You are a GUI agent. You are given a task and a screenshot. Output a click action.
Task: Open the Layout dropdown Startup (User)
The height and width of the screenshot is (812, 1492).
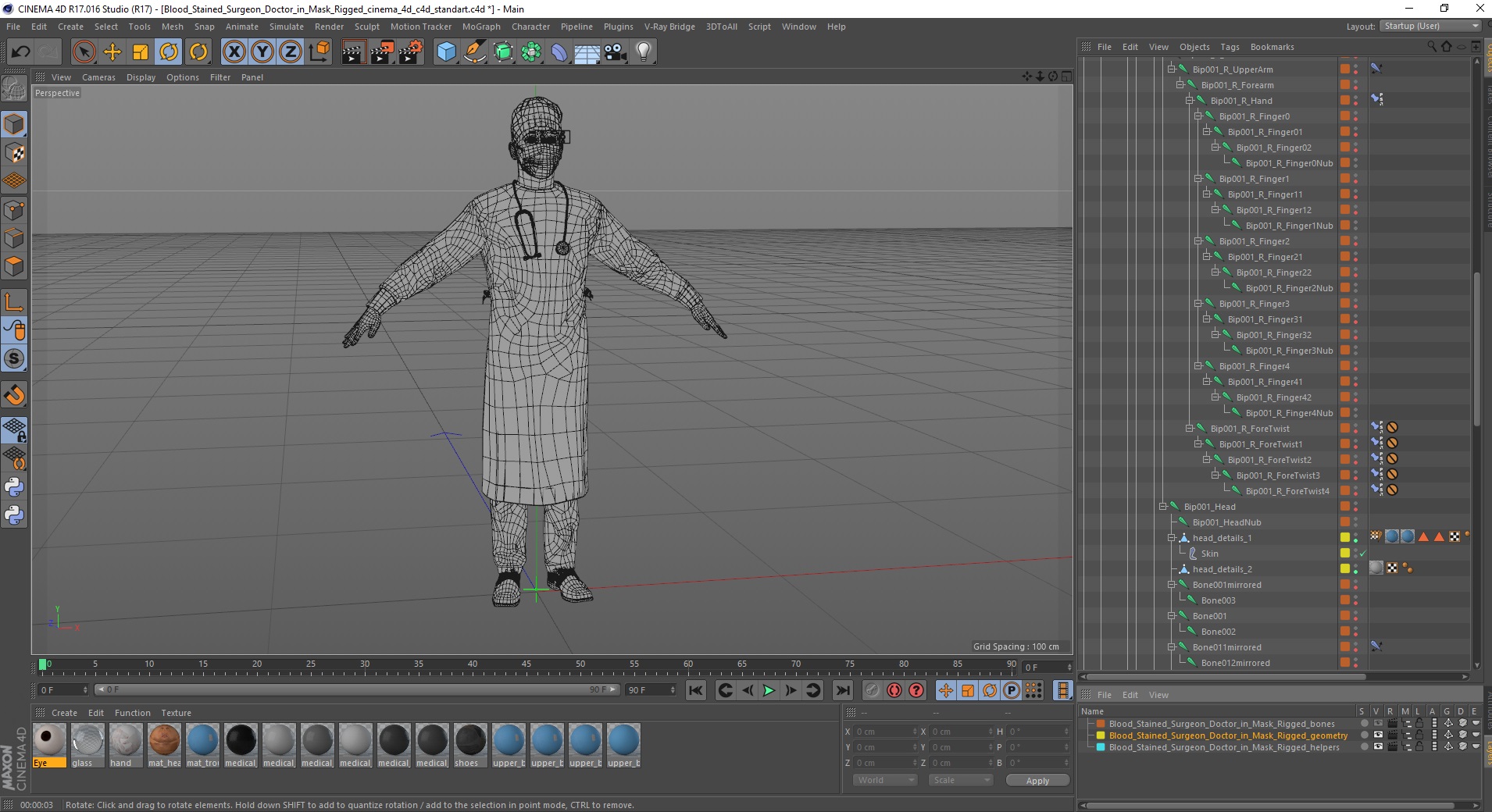(1430, 26)
